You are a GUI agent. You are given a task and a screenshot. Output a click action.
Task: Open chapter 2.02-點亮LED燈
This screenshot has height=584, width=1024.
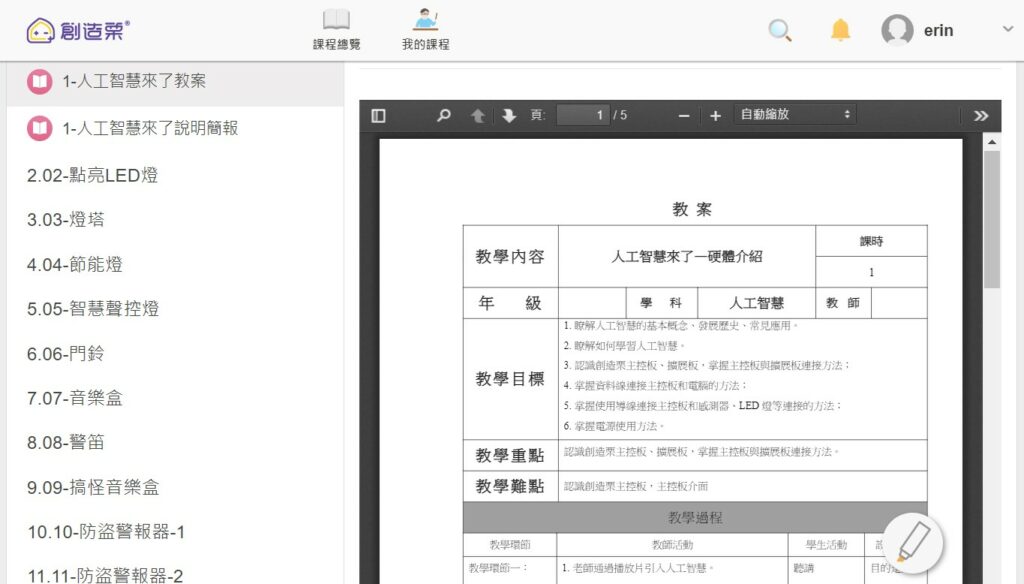point(92,175)
